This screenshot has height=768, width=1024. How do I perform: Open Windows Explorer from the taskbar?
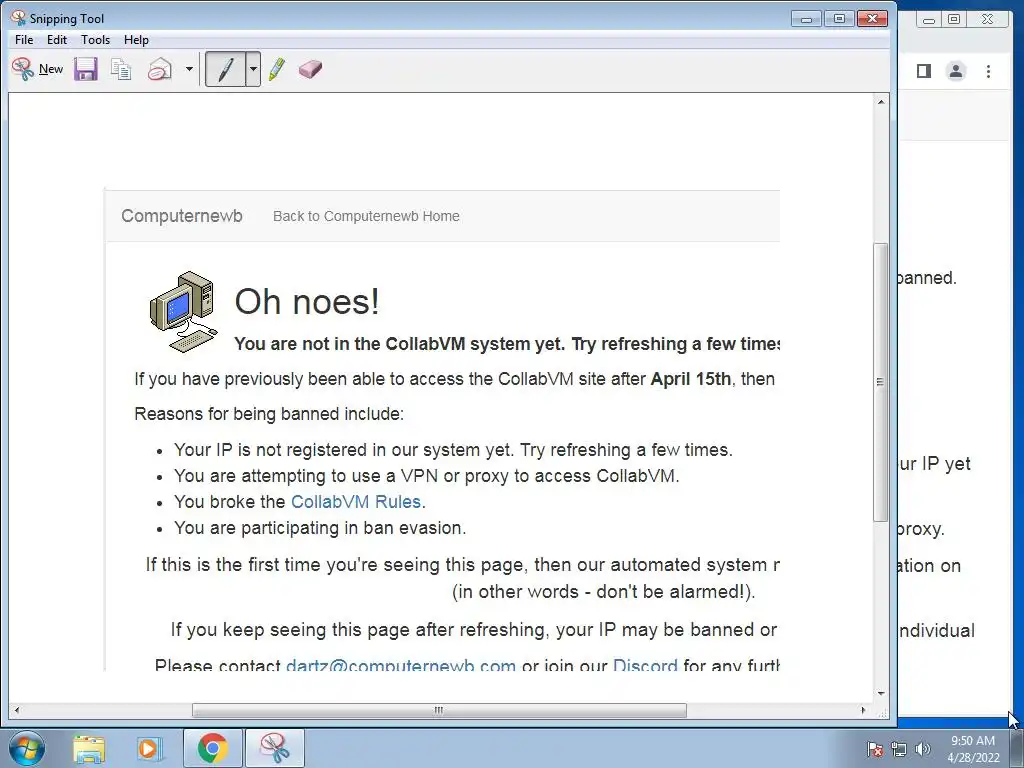tap(89, 748)
